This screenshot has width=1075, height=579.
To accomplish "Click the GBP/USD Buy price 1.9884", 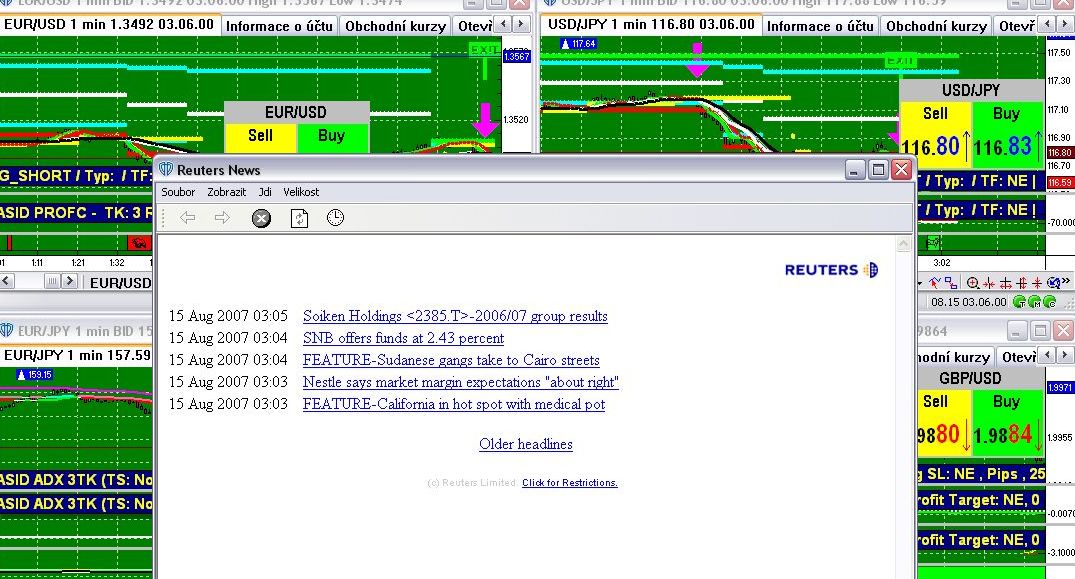I will click(1002, 435).
